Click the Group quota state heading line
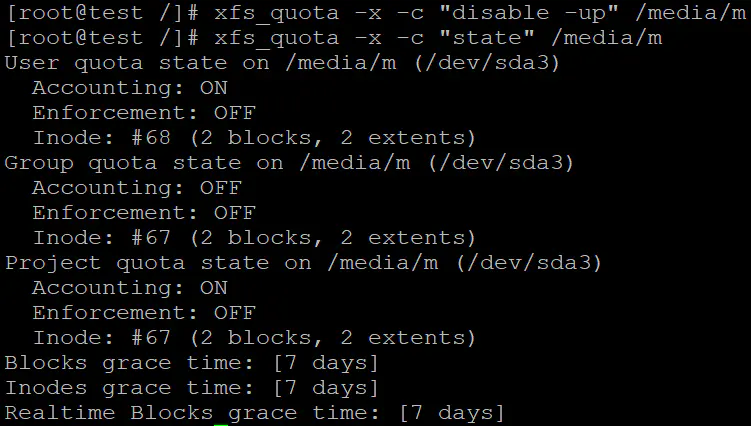Screen dimensions: 751x426 pyautogui.click(x=289, y=163)
